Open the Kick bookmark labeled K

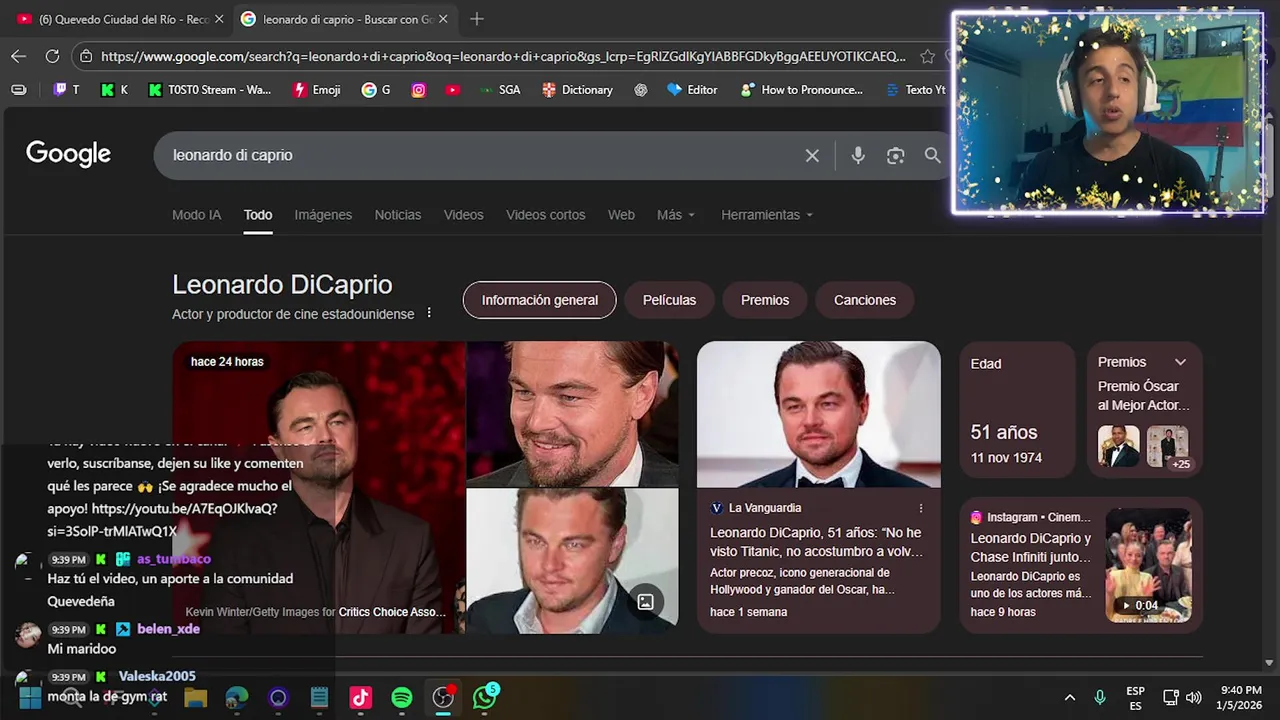click(114, 89)
